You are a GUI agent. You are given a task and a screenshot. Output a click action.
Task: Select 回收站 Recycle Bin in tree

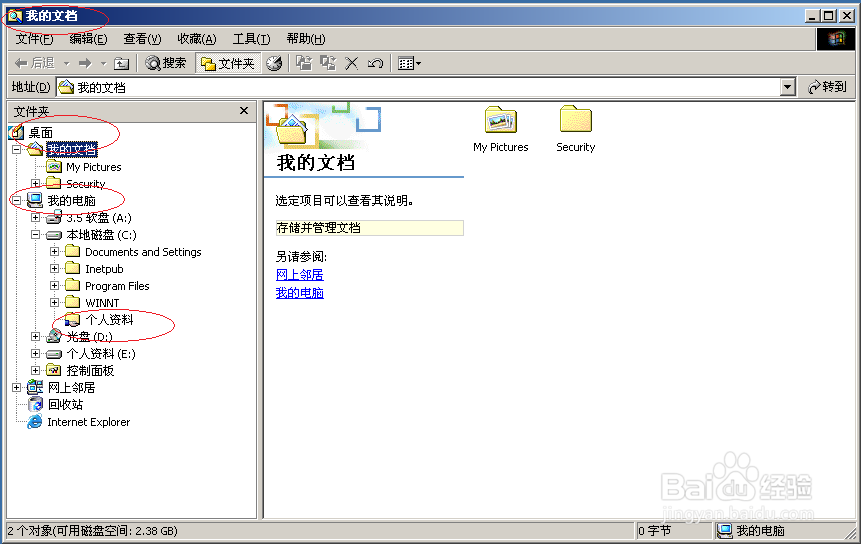(x=65, y=405)
